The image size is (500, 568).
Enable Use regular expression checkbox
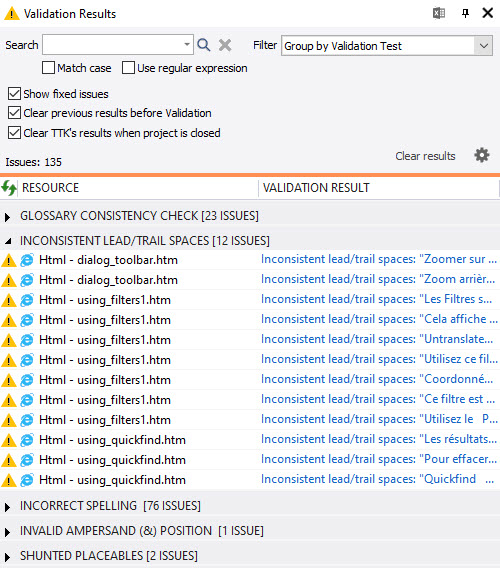click(x=128, y=68)
